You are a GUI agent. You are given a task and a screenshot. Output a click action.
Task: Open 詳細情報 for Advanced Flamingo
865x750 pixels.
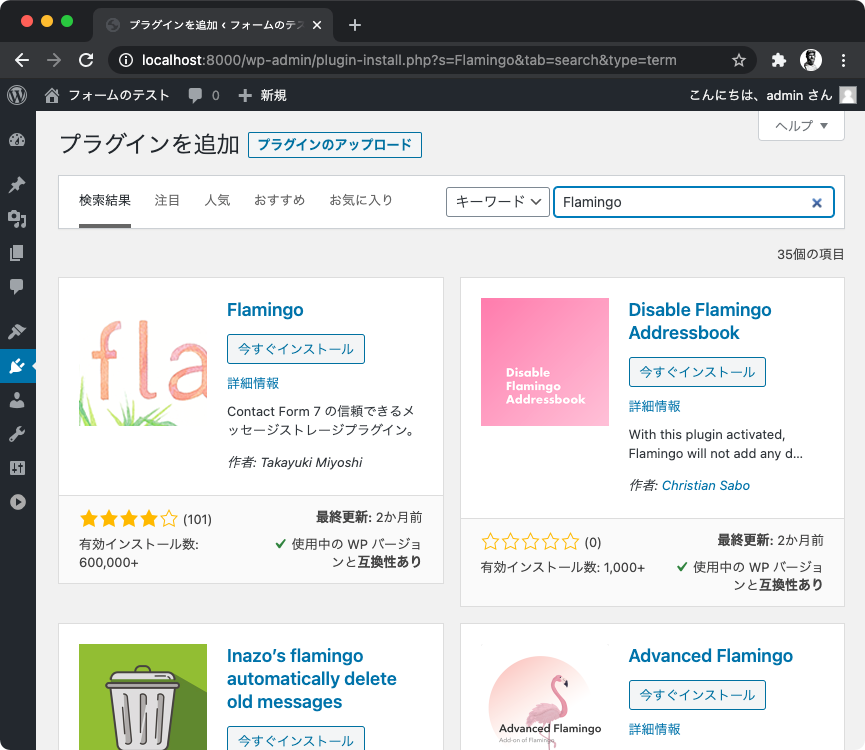pyautogui.click(x=655, y=729)
